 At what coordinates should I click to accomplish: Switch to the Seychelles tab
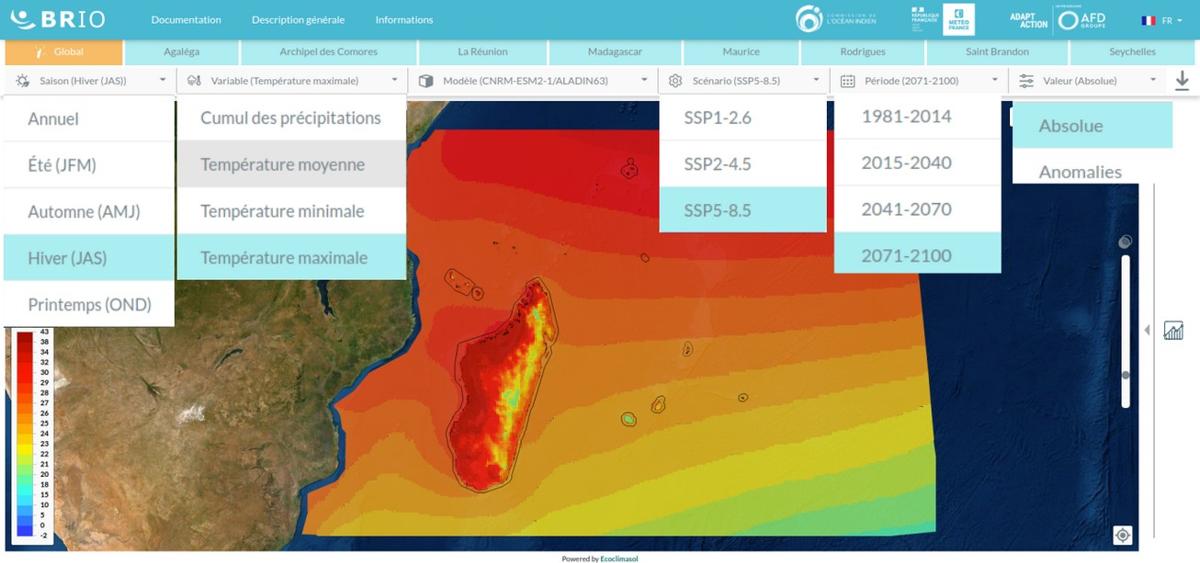[x=1132, y=51]
